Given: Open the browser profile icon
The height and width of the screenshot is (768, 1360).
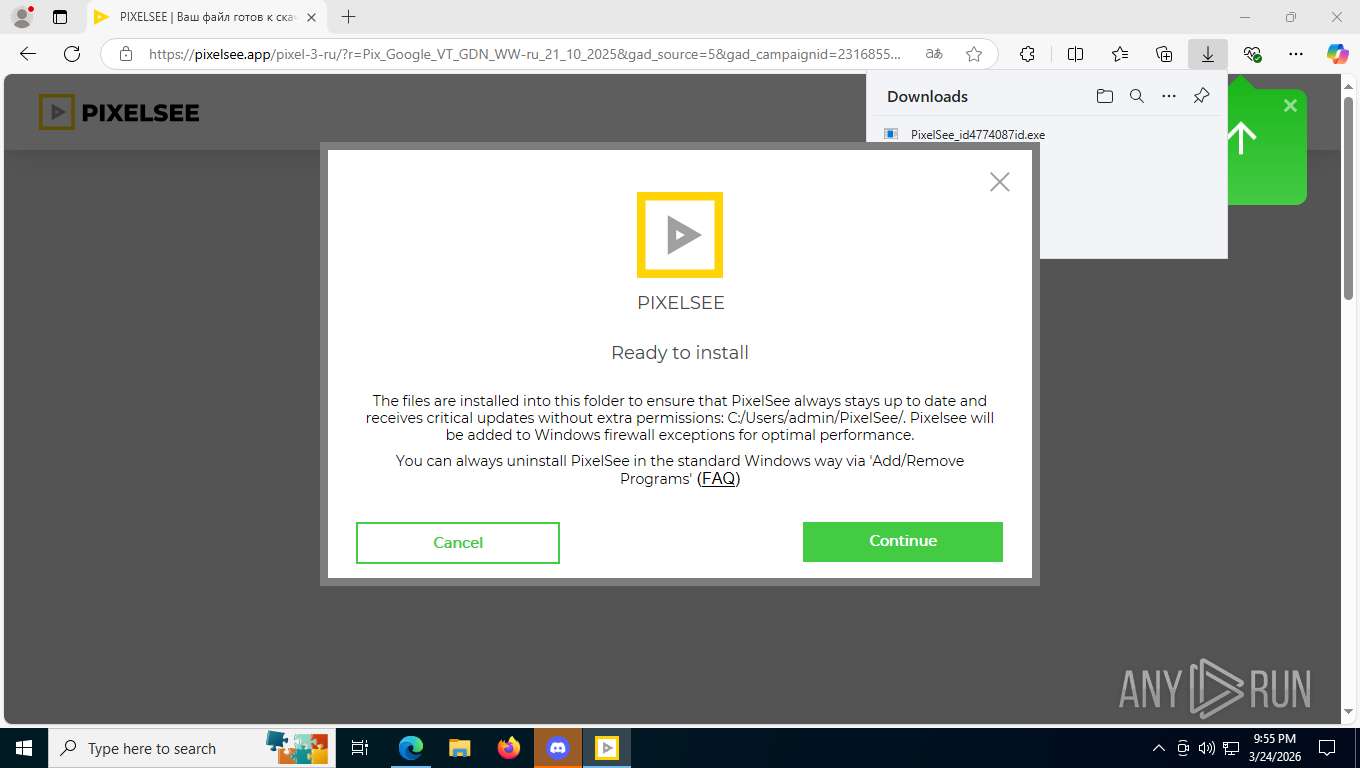Looking at the screenshot, I should [22, 17].
